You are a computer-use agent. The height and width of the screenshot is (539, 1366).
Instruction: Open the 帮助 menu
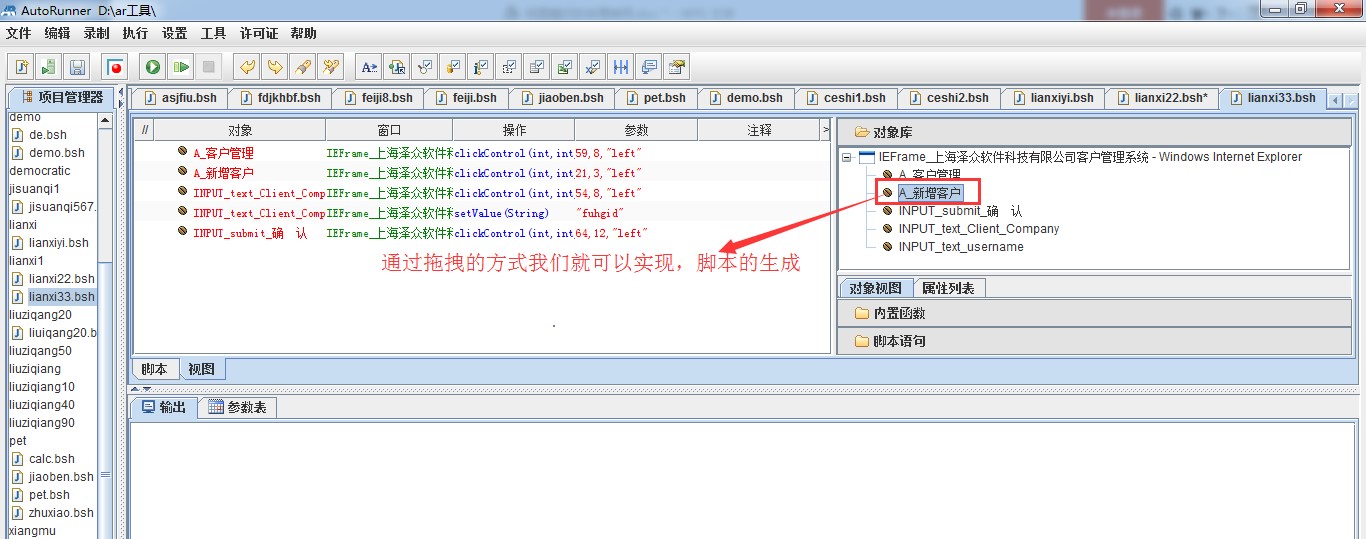[303, 33]
